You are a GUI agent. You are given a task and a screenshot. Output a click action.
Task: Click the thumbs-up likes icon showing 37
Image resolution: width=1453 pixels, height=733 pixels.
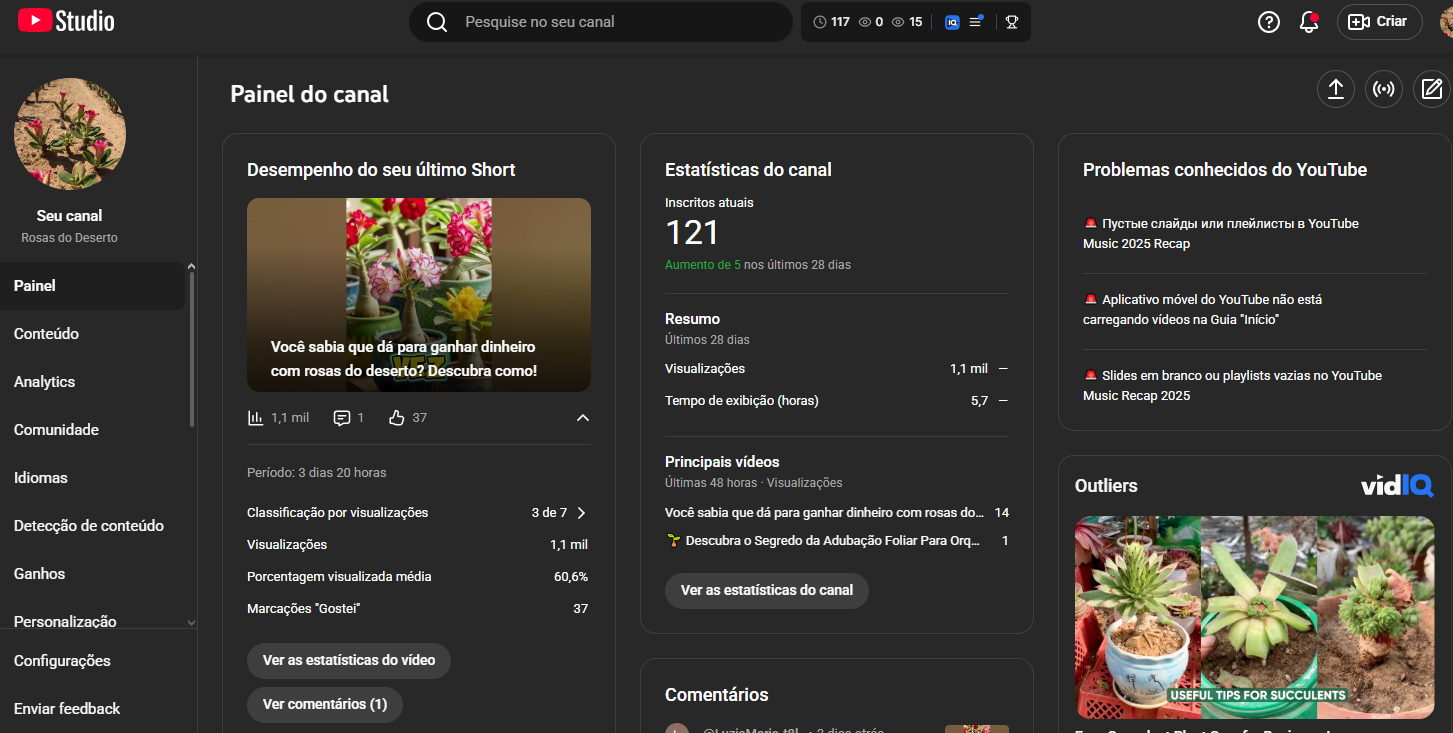pos(397,418)
